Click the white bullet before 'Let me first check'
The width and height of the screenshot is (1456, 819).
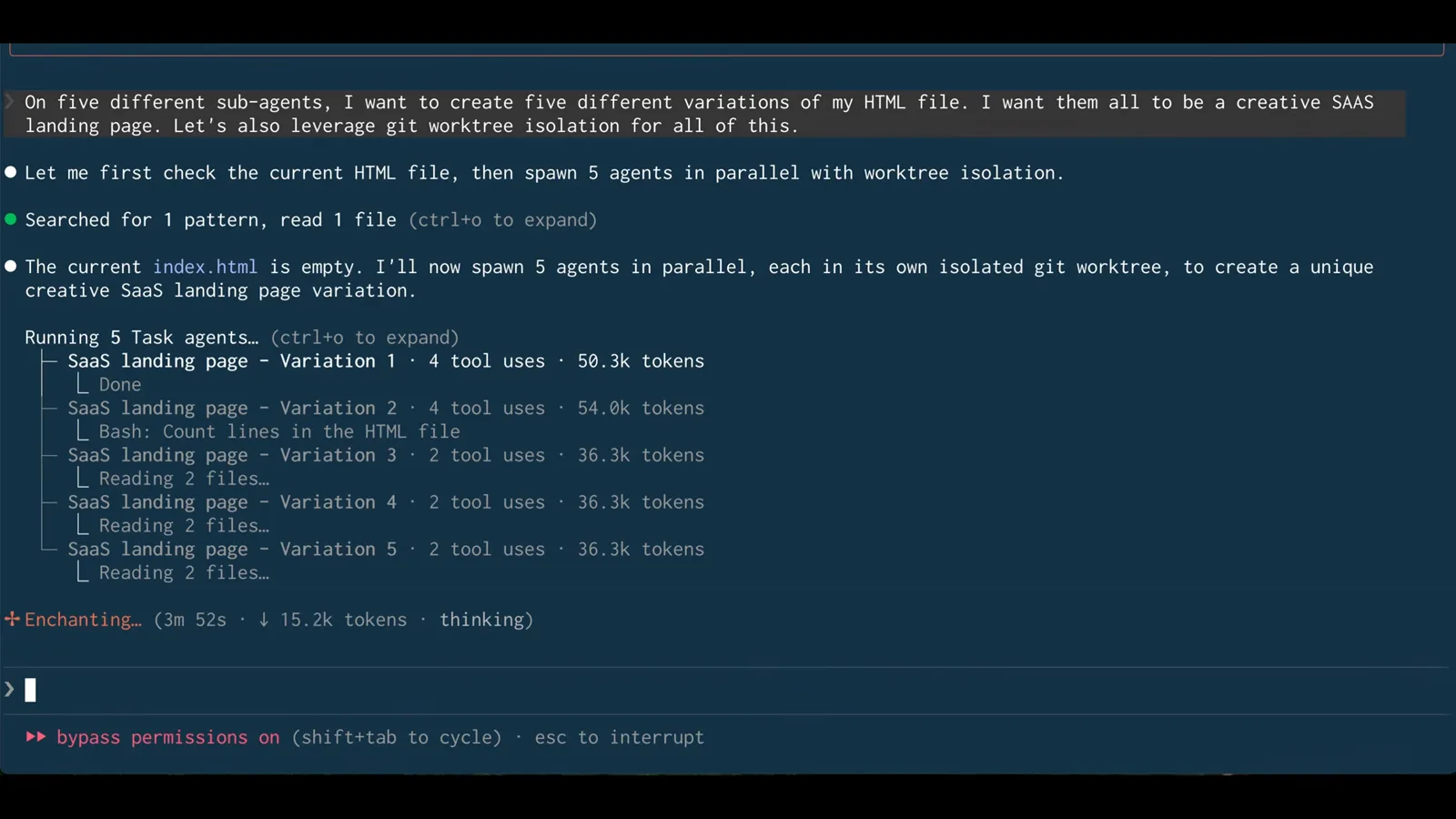point(11,172)
